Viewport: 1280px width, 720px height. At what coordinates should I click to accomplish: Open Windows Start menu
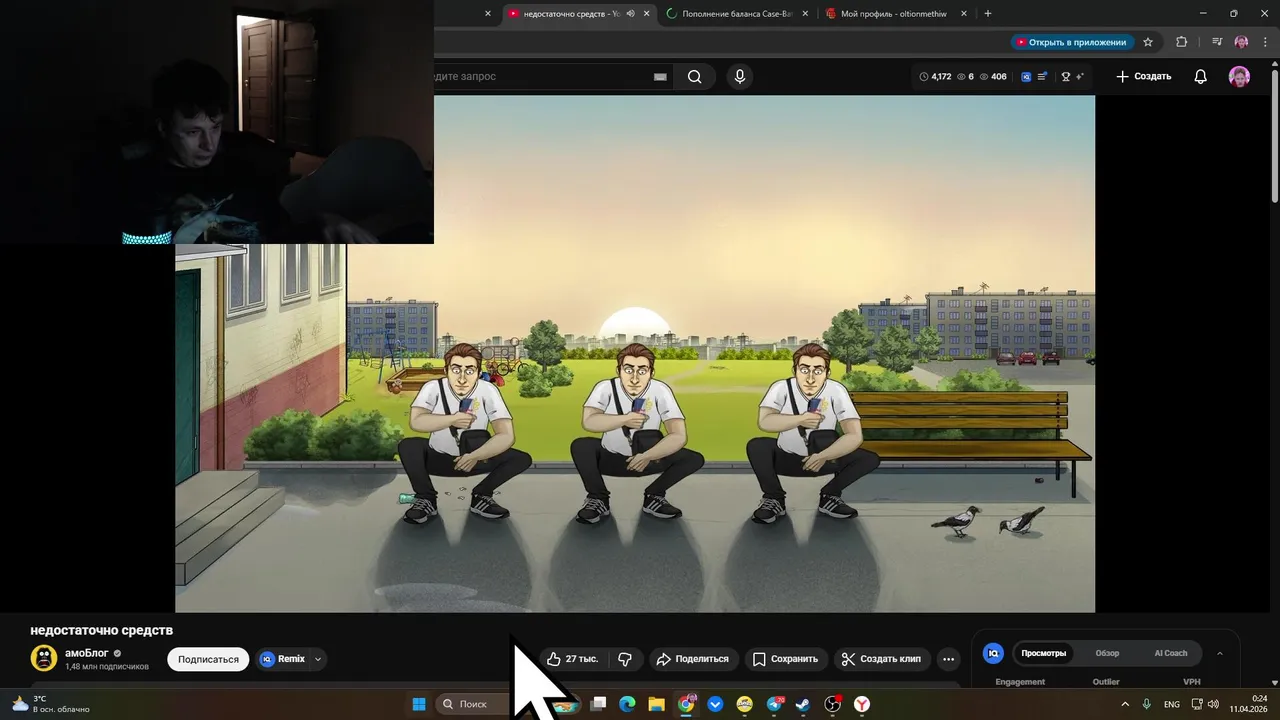[x=419, y=704]
